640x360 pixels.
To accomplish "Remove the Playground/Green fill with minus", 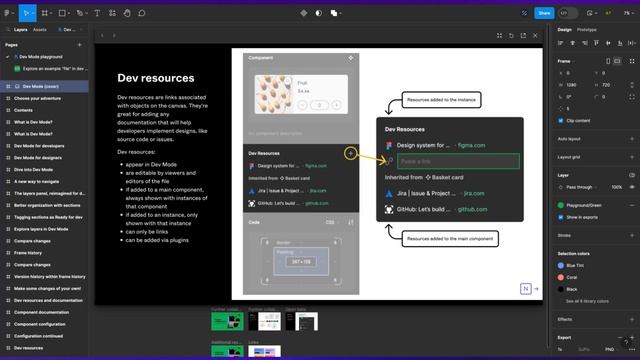I will (632, 205).
